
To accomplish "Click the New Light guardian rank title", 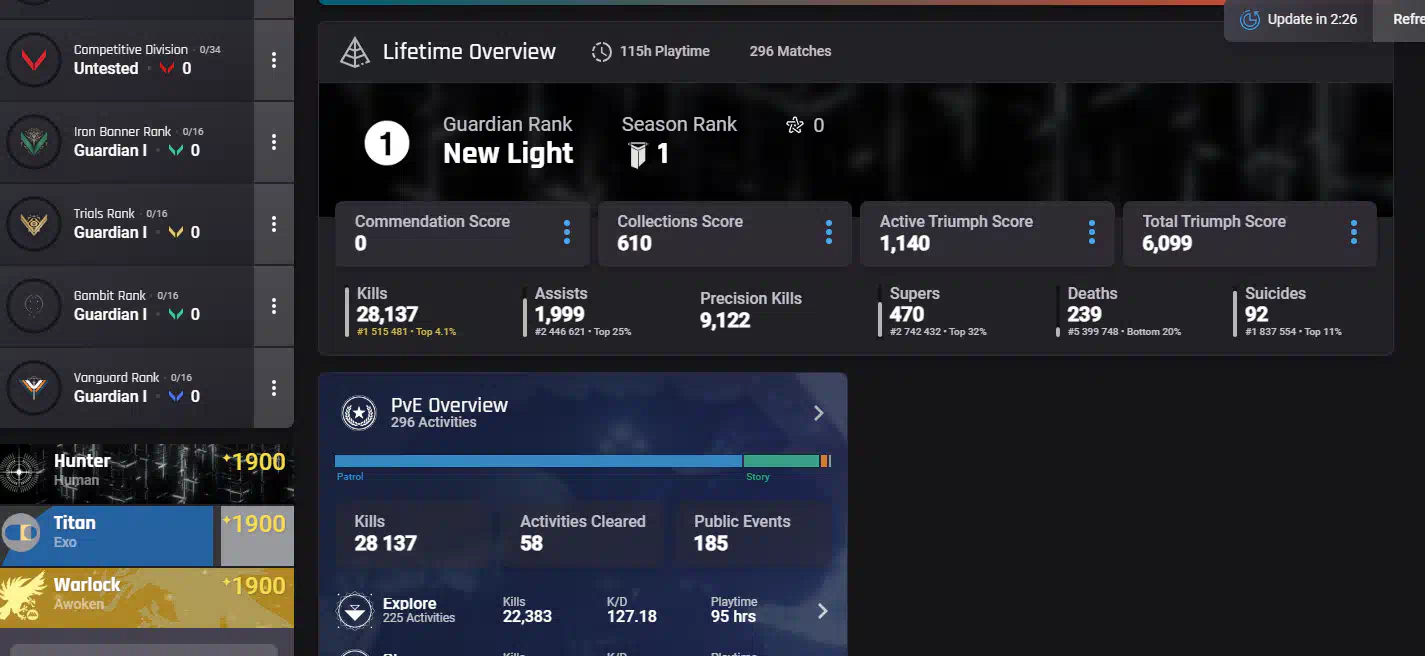I will pyautogui.click(x=508, y=153).
